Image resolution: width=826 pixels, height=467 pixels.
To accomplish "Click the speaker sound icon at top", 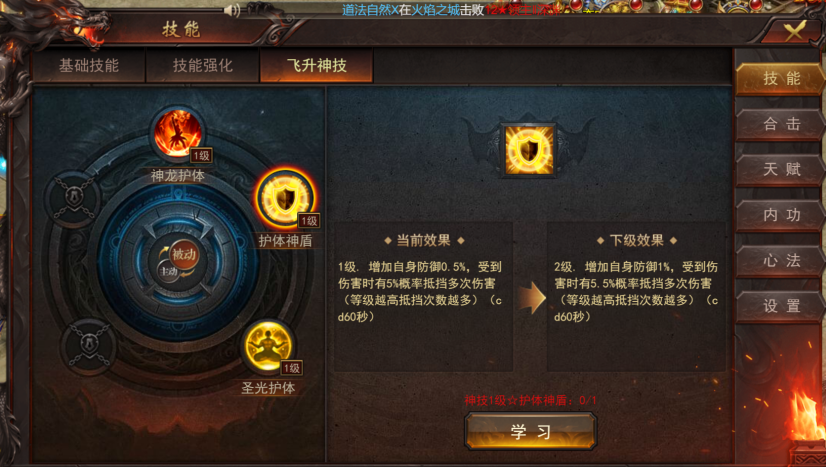I will [232, 10].
